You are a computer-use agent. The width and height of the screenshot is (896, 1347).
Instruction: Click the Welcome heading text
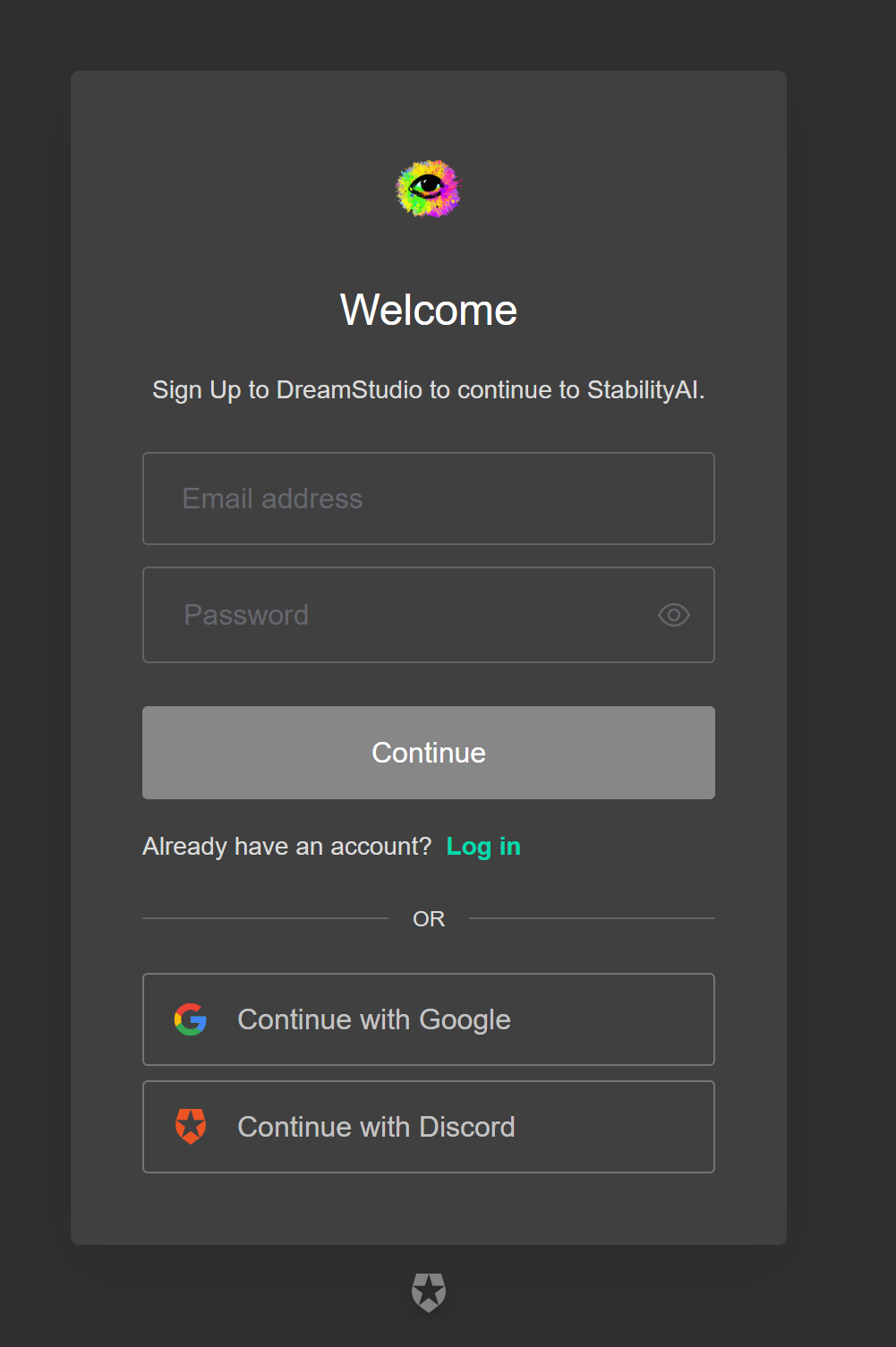pyautogui.click(x=429, y=311)
